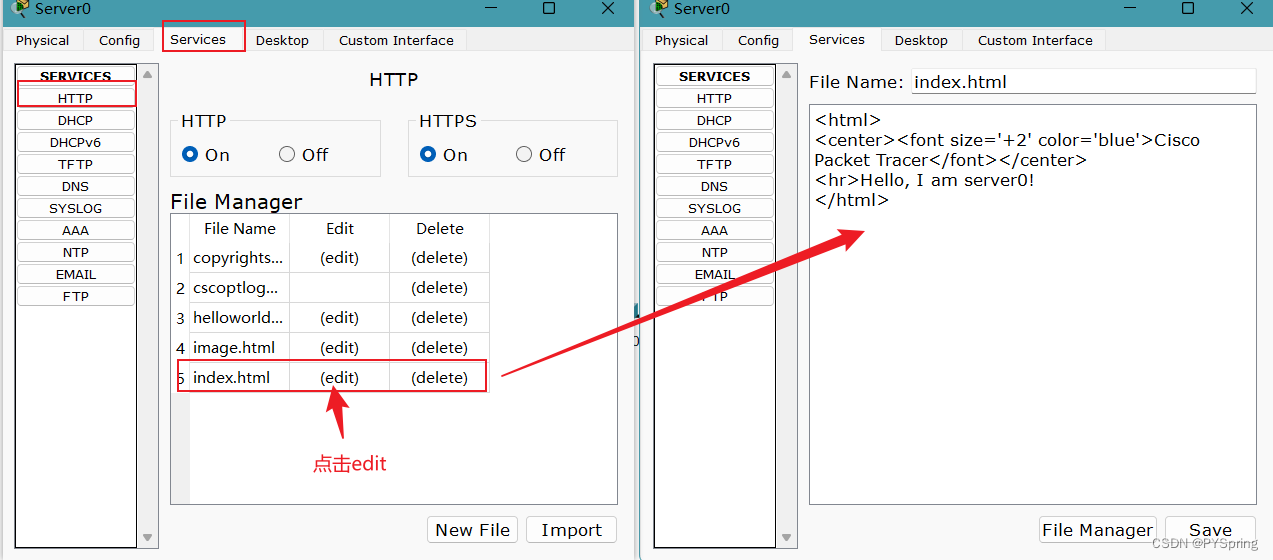
Task: Turn HTTPS service Off
Action: tap(524, 154)
